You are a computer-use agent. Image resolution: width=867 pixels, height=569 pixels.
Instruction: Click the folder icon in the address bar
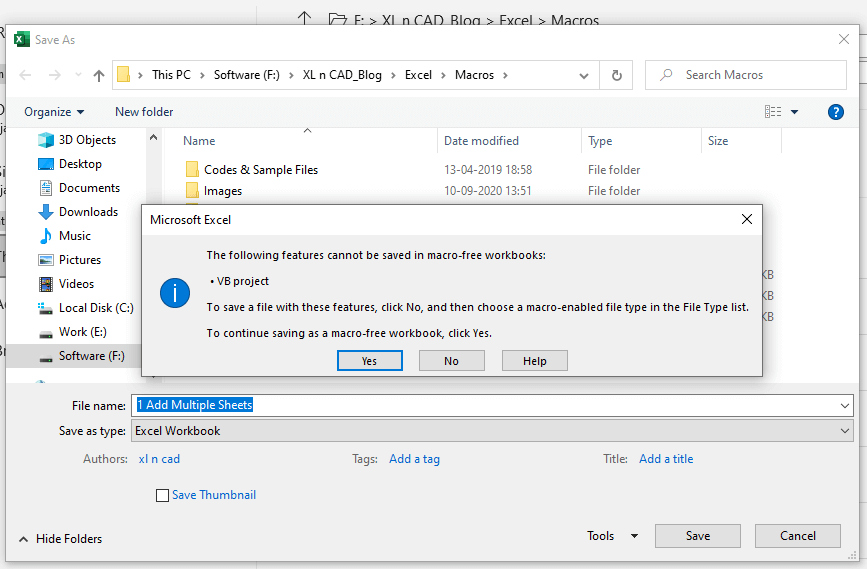click(124, 75)
